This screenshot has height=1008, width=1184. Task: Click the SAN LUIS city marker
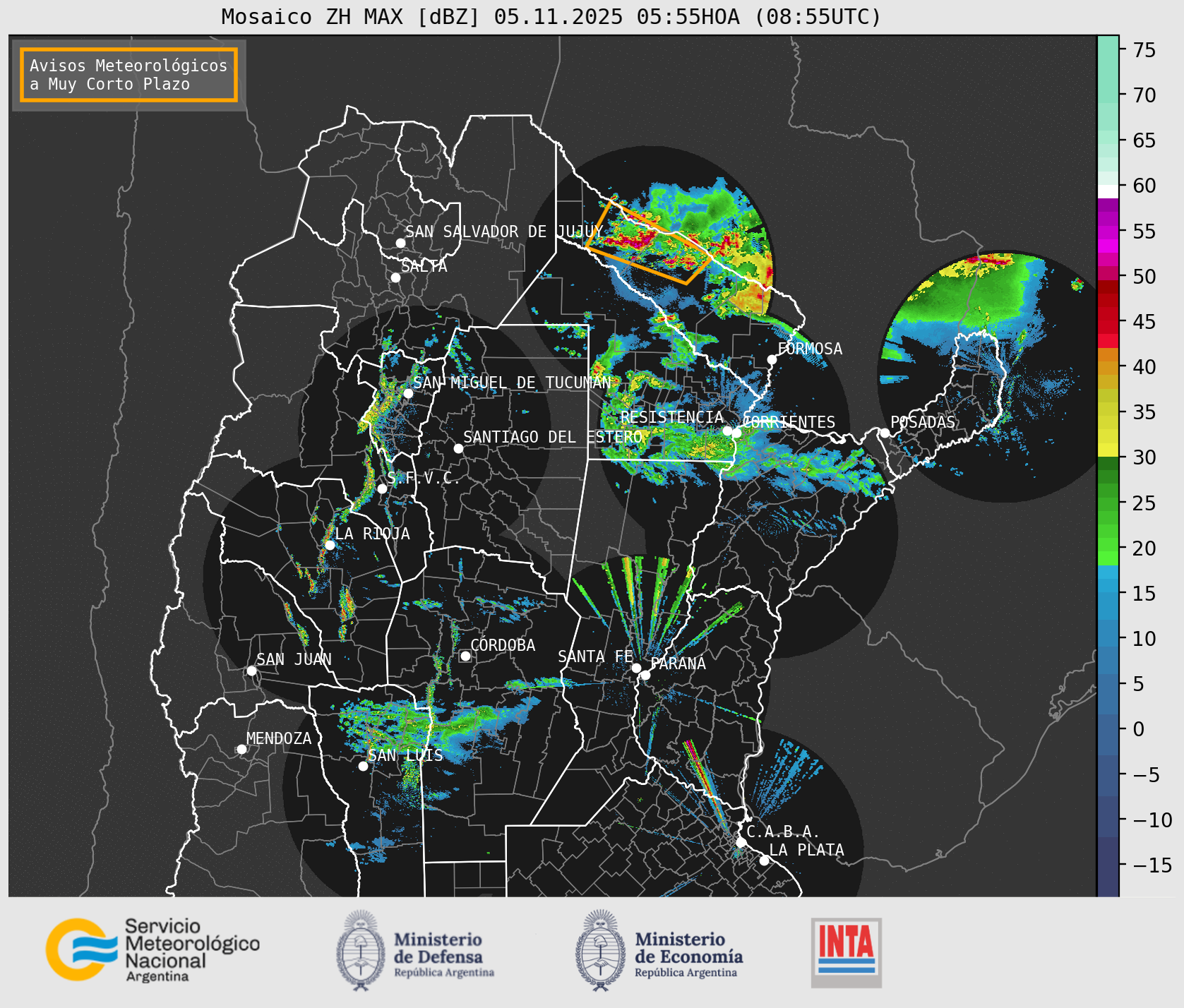pyautogui.click(x=363, y=766)
